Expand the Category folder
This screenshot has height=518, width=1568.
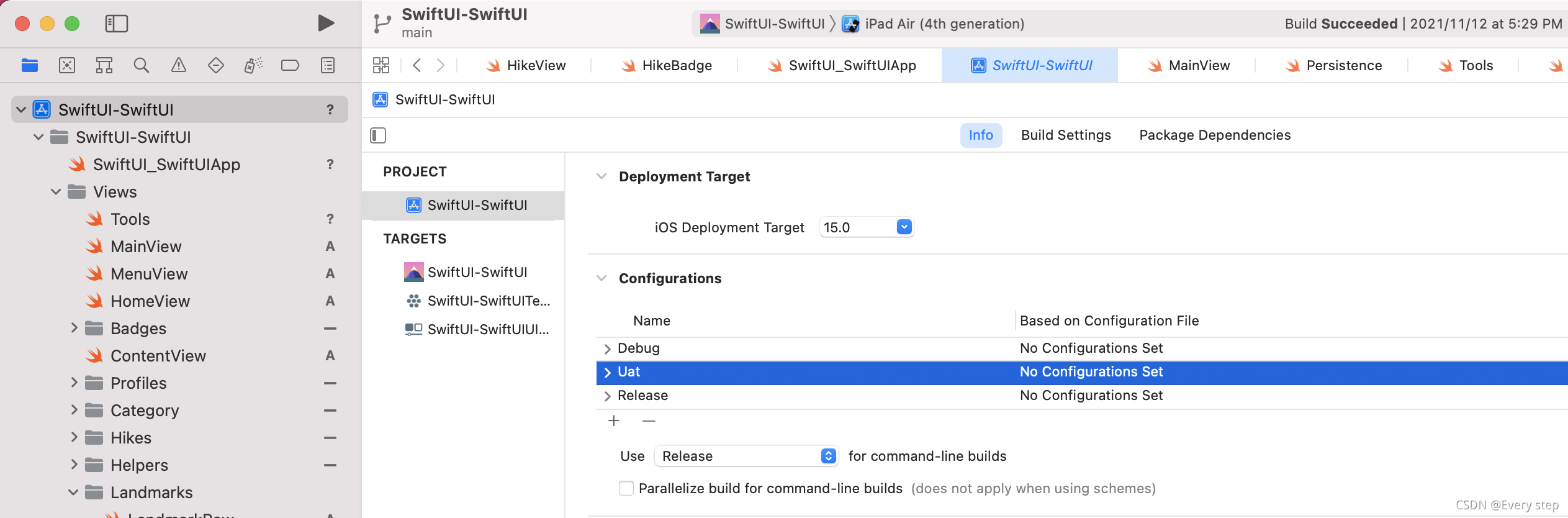pyautogui.click(x=74, y=410)
